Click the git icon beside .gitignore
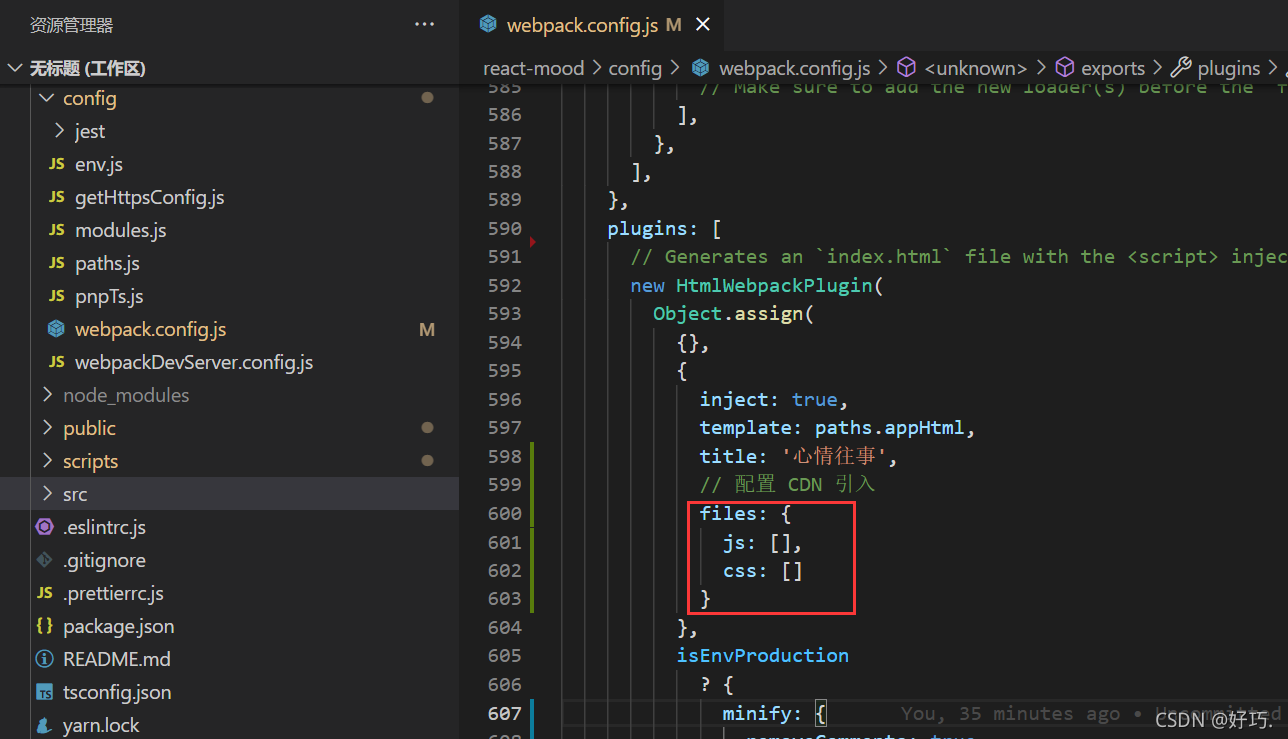This screenshot has width=1288, height=739. (44, 560)
